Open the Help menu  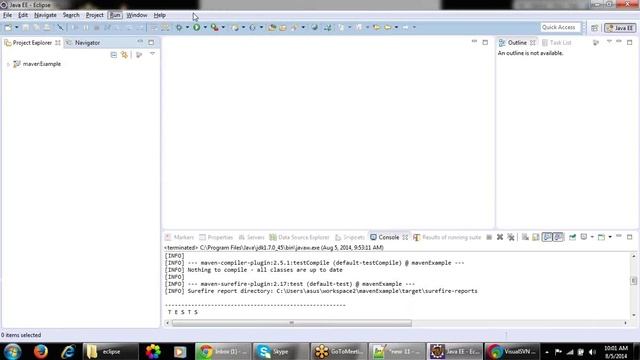[x=160, y=15]
